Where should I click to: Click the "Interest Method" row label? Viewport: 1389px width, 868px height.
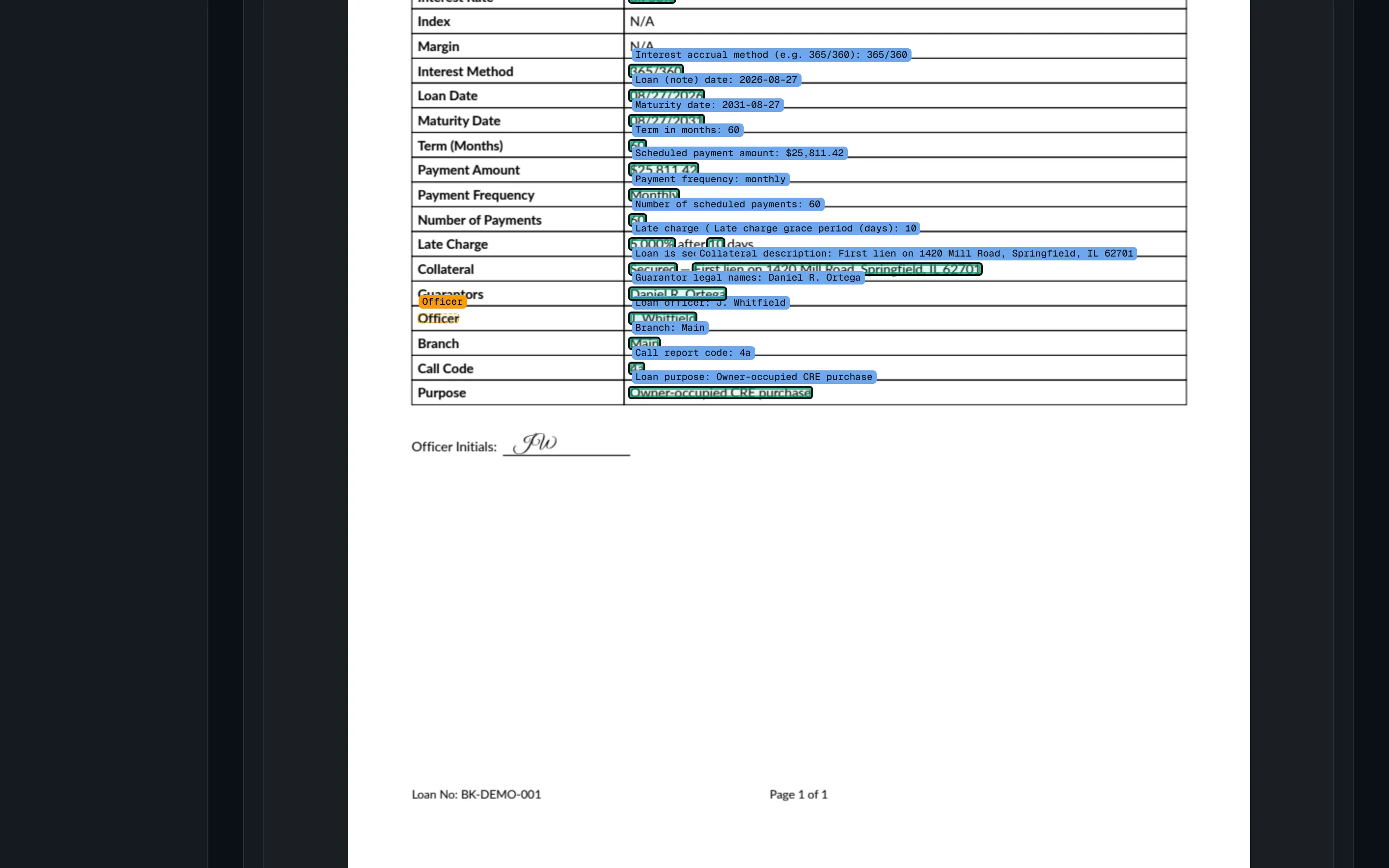click(465, 71)
